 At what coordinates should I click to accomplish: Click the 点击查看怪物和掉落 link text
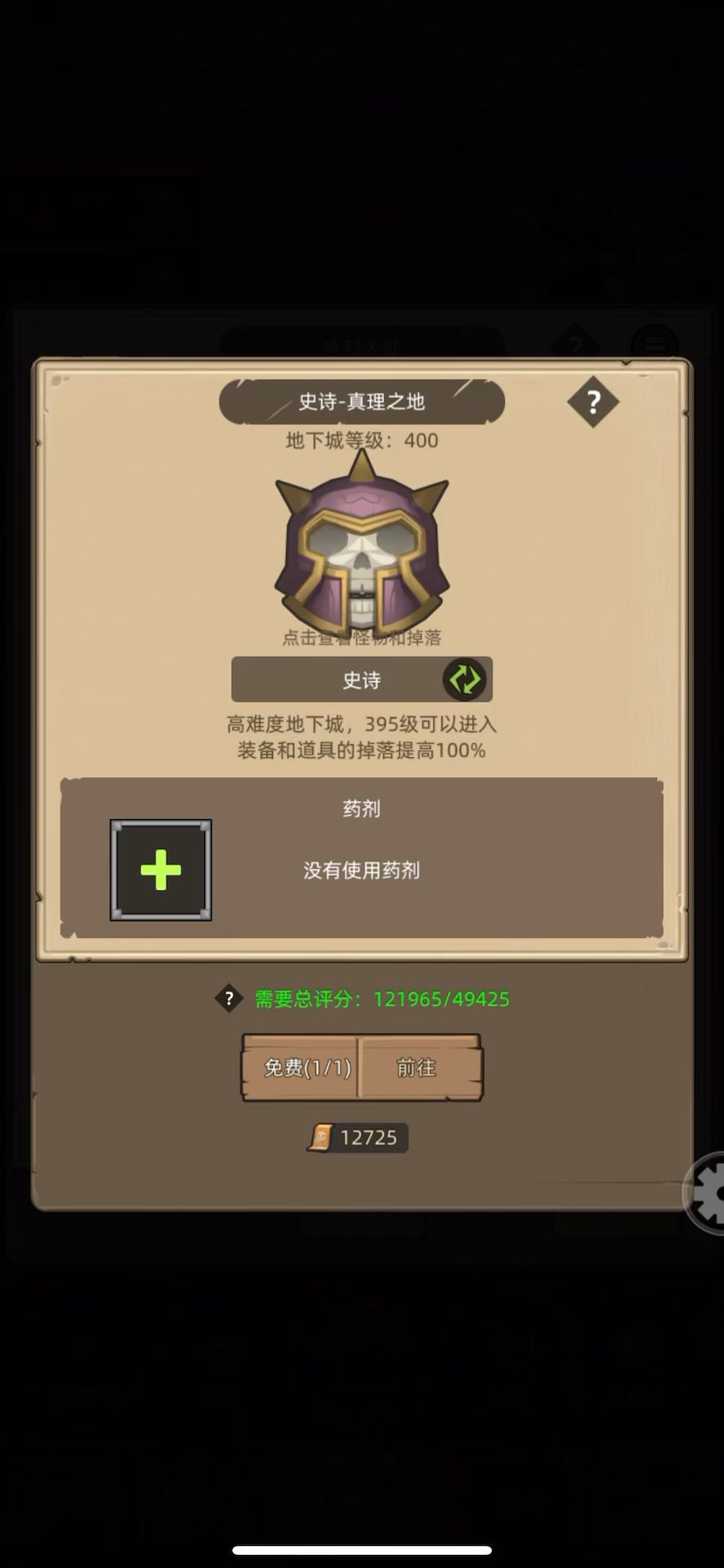pyautogui.click(x=362, y=638)
